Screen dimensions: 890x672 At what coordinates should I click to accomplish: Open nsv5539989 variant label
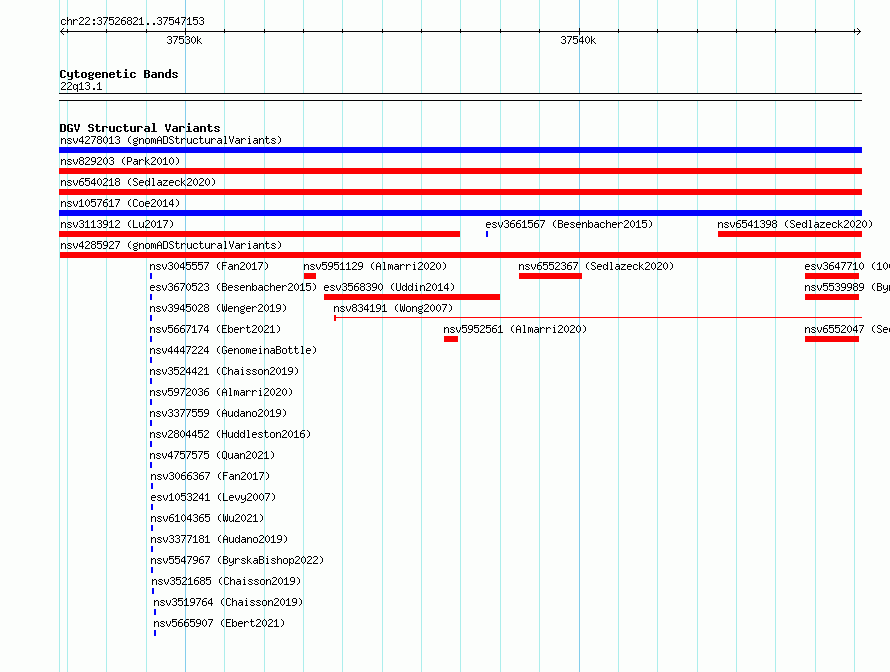pos(846,287)
